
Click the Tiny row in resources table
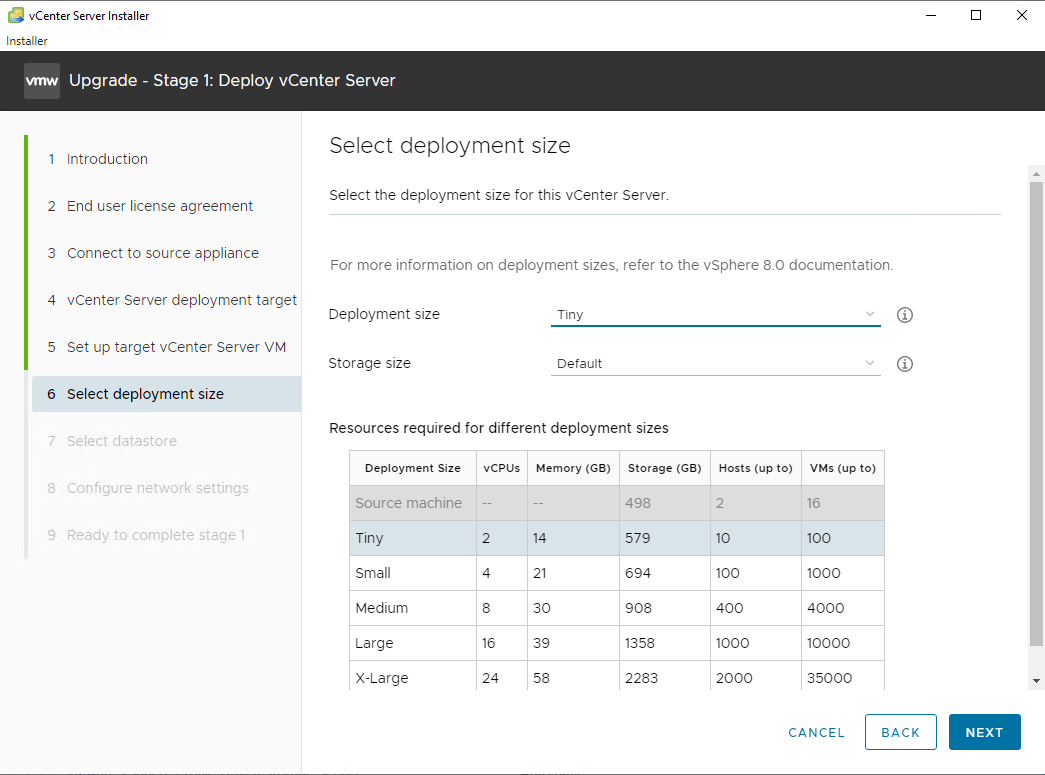(616, 538)
